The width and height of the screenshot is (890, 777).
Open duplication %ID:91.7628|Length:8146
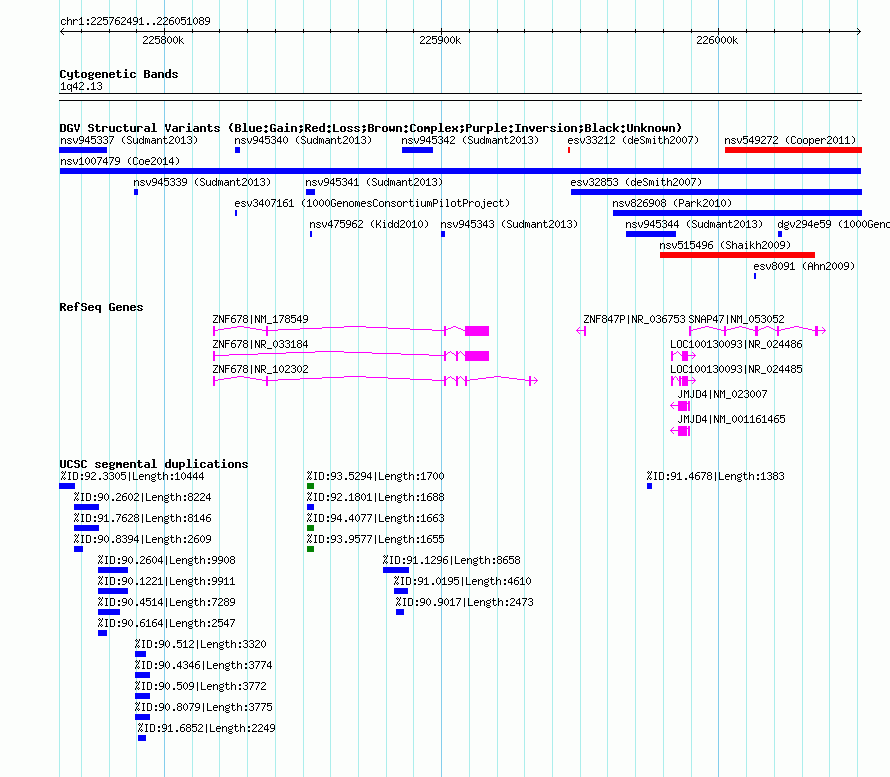(142, 518)
